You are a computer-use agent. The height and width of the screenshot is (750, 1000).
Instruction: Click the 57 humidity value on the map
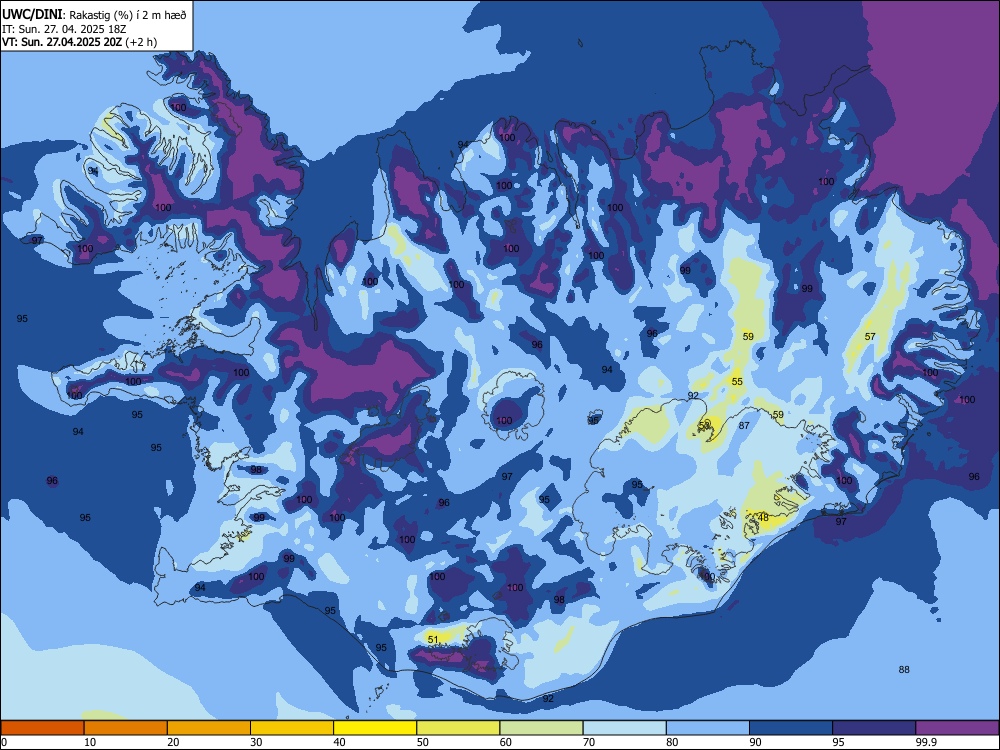pos(870,337)
